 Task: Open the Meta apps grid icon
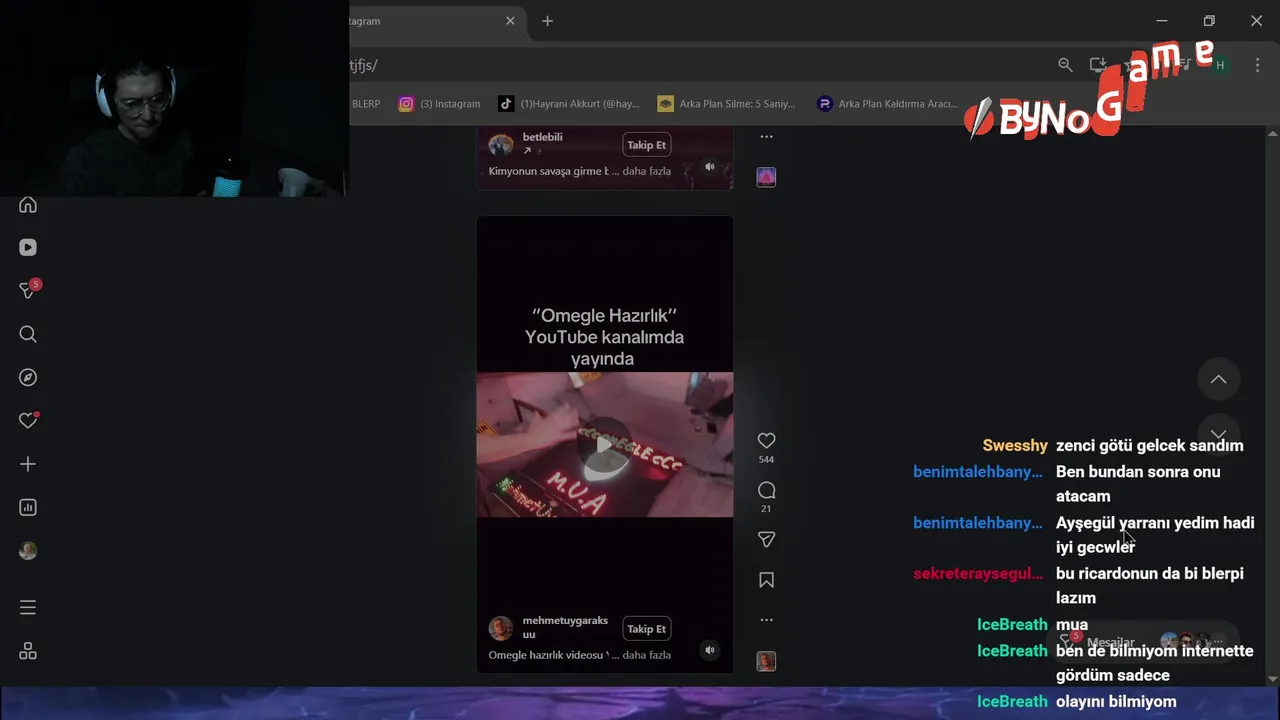(28, 651)
